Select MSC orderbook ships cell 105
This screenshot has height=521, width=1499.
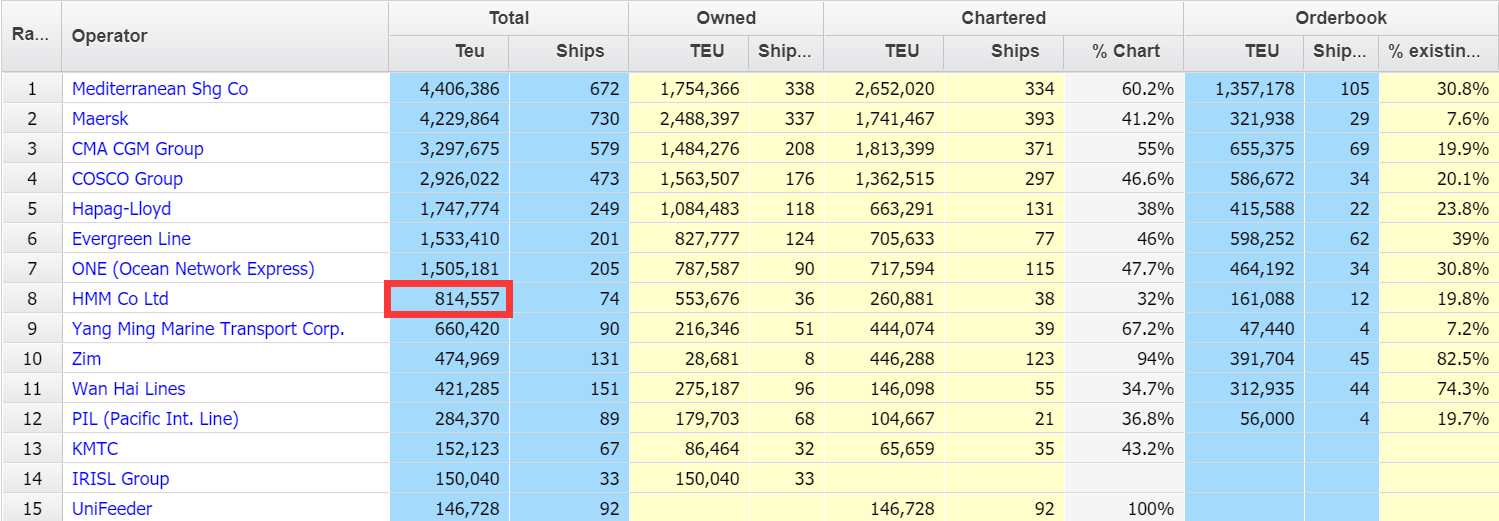(1341, 89)
